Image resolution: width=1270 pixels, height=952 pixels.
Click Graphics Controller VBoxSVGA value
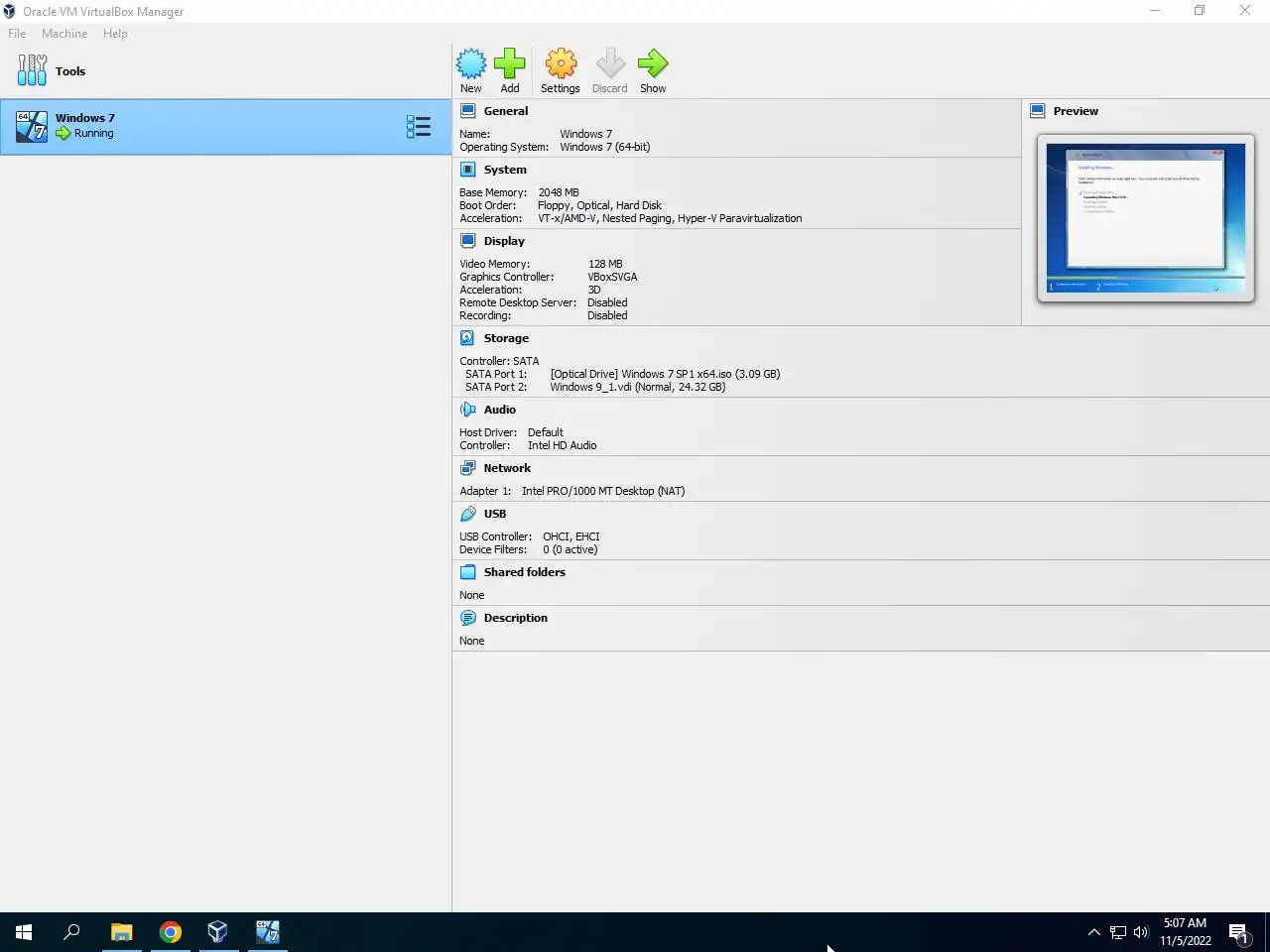point(612,277)
